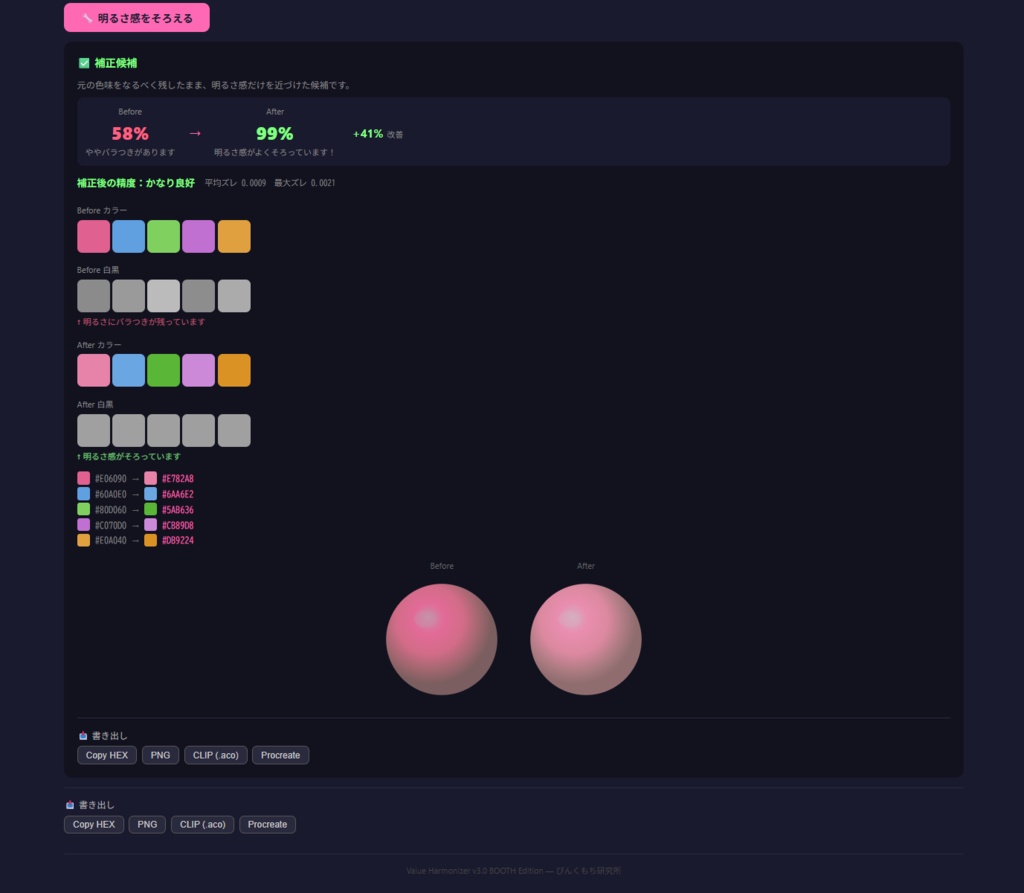Export PNG using the button inside the card
Viewport: 1024px width, 893px height.
(161, 755)
